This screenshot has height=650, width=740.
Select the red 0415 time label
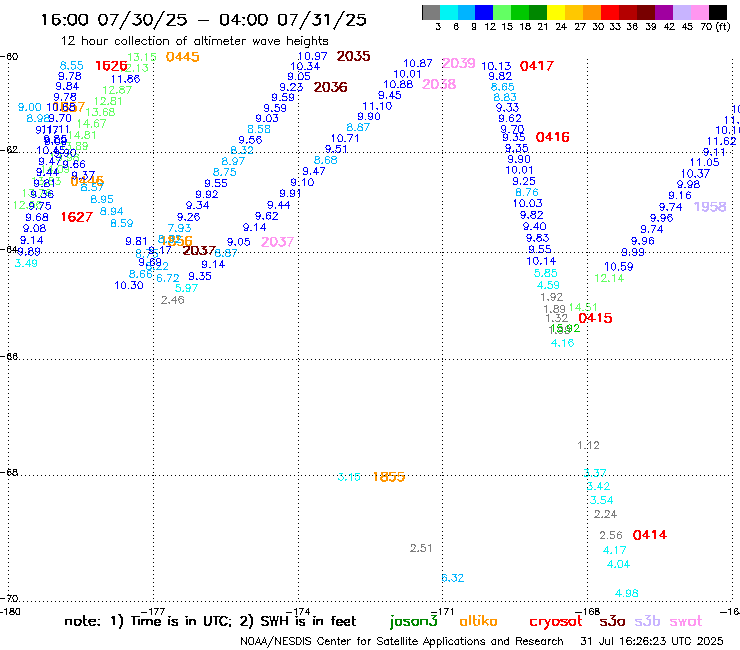tap(595, 318)
